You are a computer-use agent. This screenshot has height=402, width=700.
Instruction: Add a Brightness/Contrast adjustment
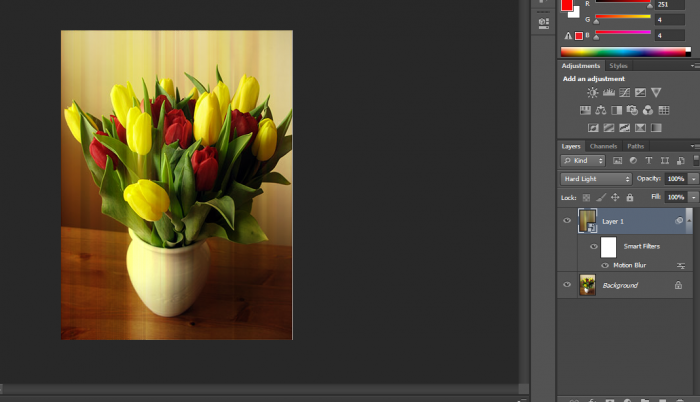[592, 93]
